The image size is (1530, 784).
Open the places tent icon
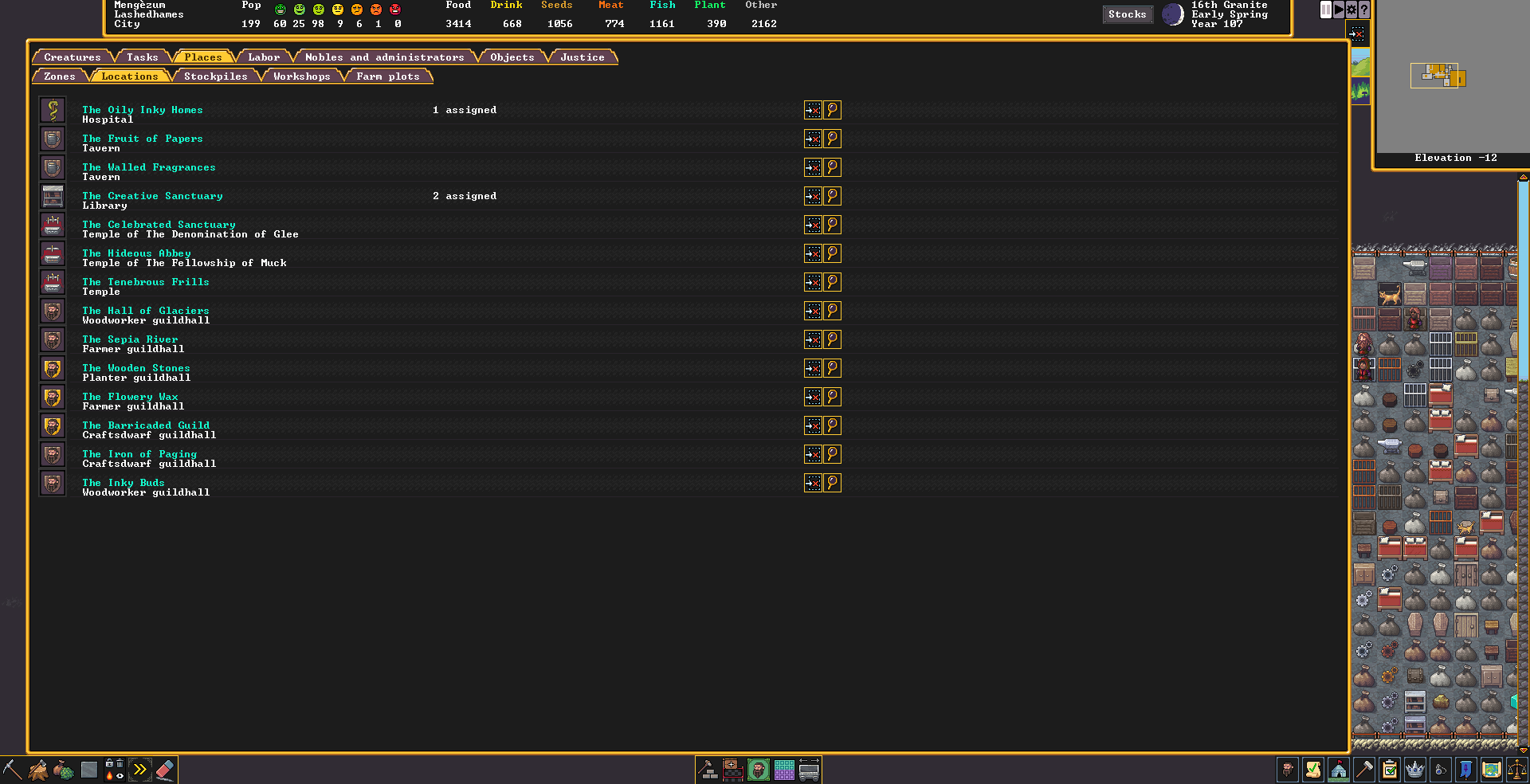(1339, 770)
